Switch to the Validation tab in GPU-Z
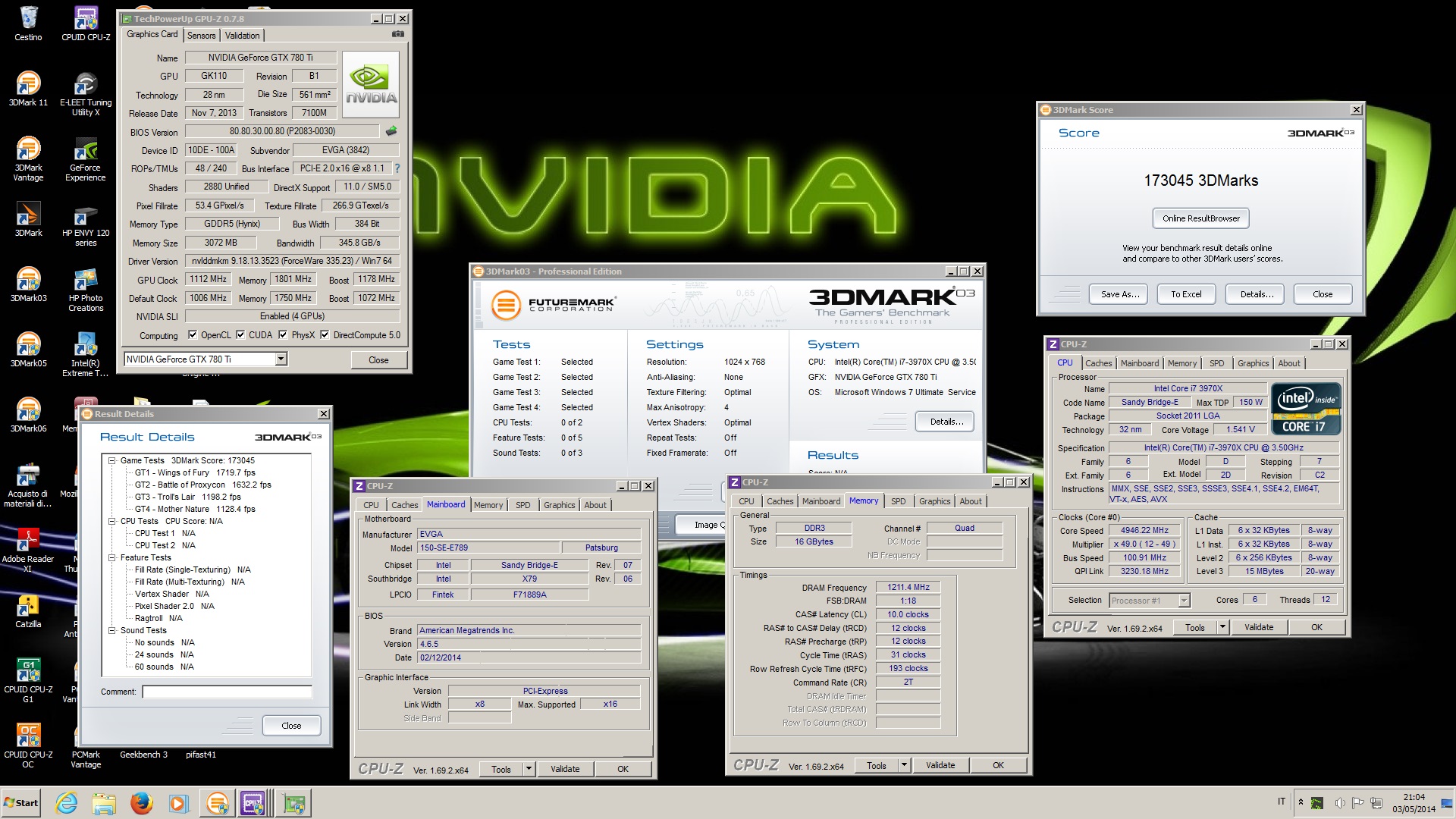This screenshot has width=1456, height=819. (x=242, y=36)
